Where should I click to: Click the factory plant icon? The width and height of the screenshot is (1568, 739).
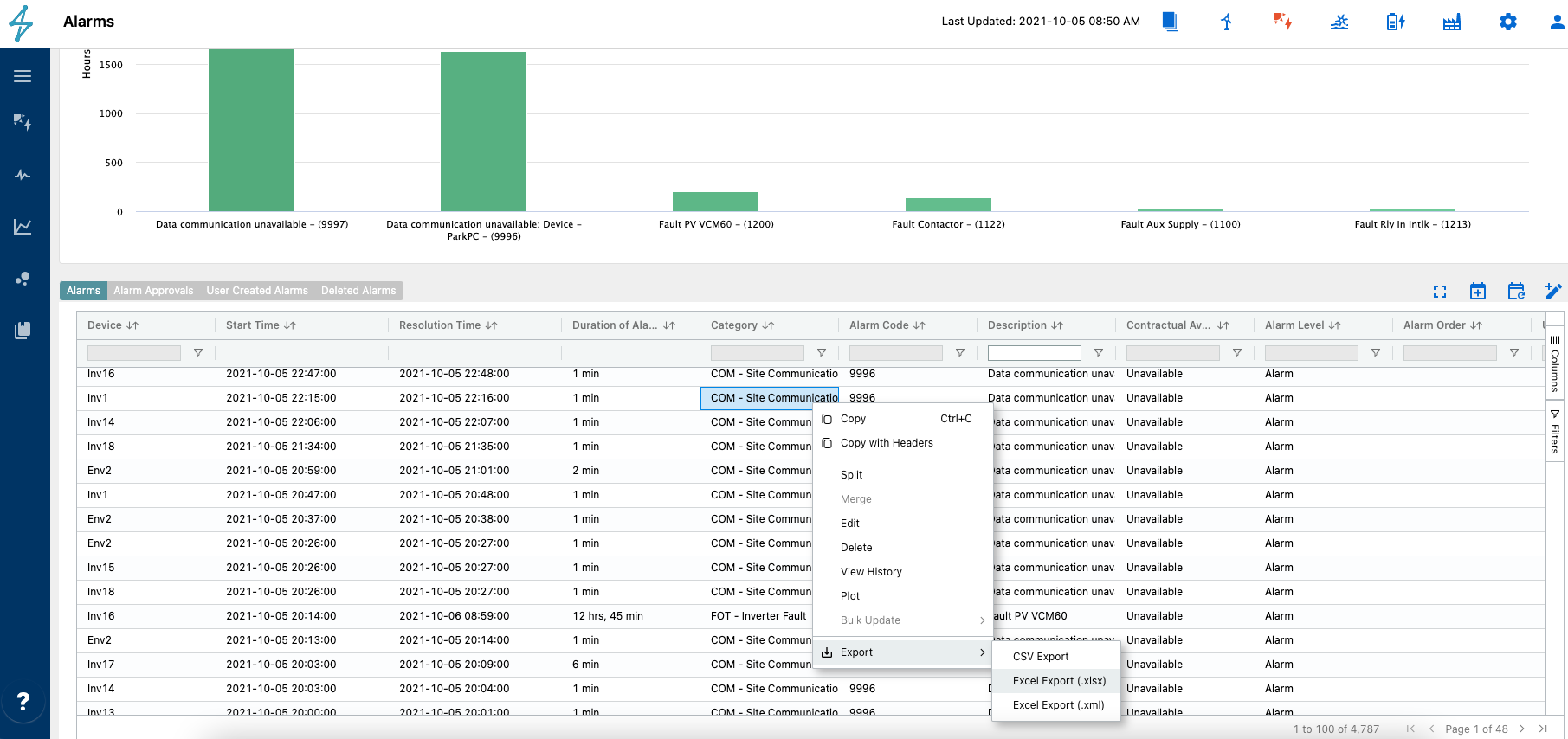tap(1452, 22)
